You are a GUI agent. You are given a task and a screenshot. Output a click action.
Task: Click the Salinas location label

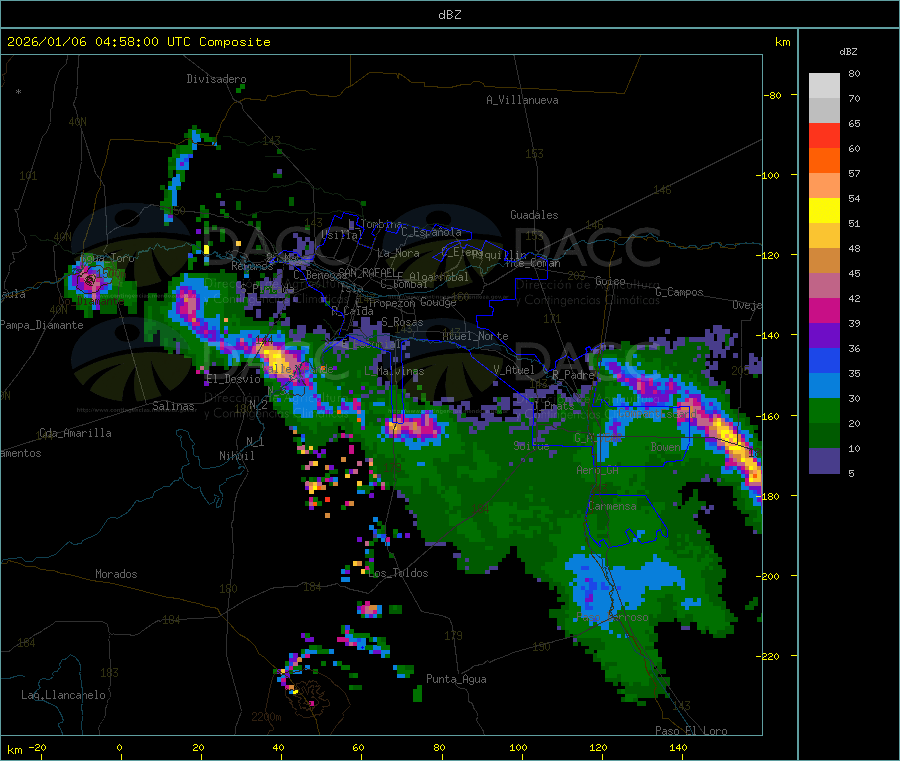[173, 406]
